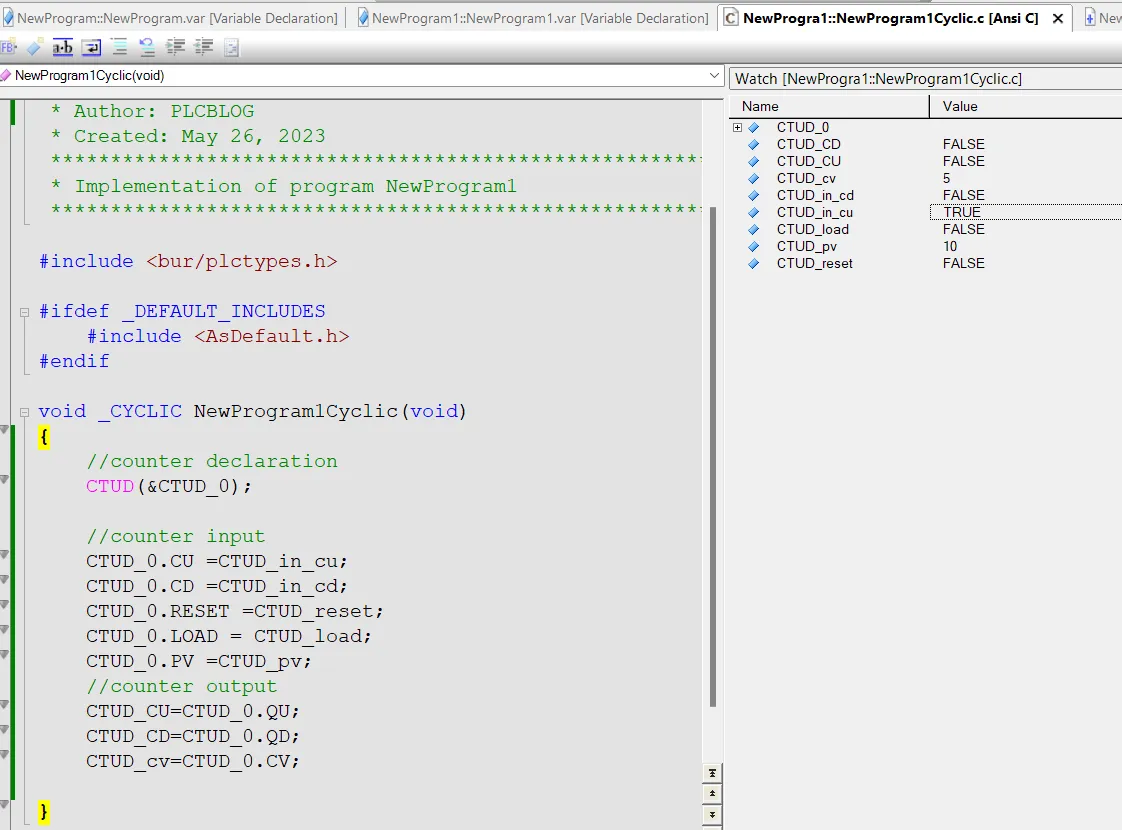Click the diamond icon beside CTUD_CD

click(753, 145)
